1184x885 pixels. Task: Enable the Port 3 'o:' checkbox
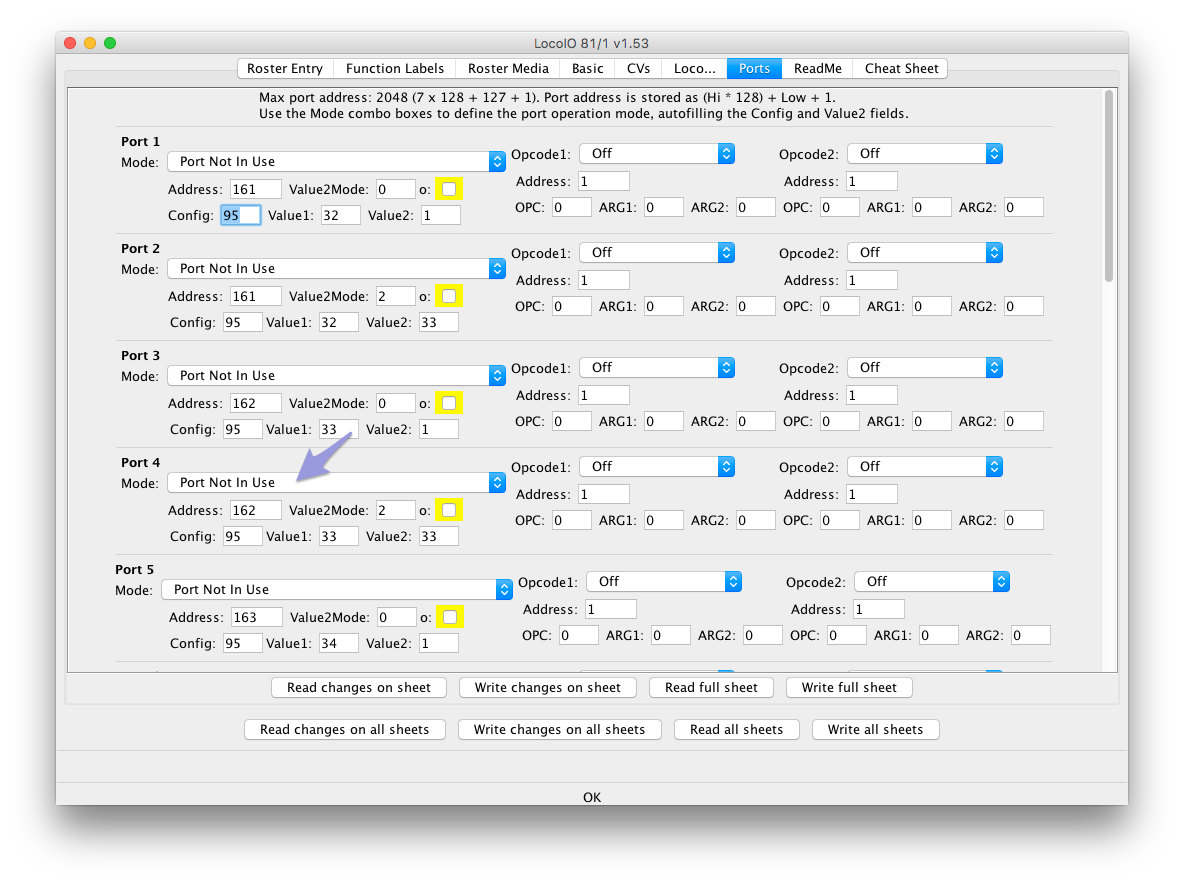click(x=449, y=403)
